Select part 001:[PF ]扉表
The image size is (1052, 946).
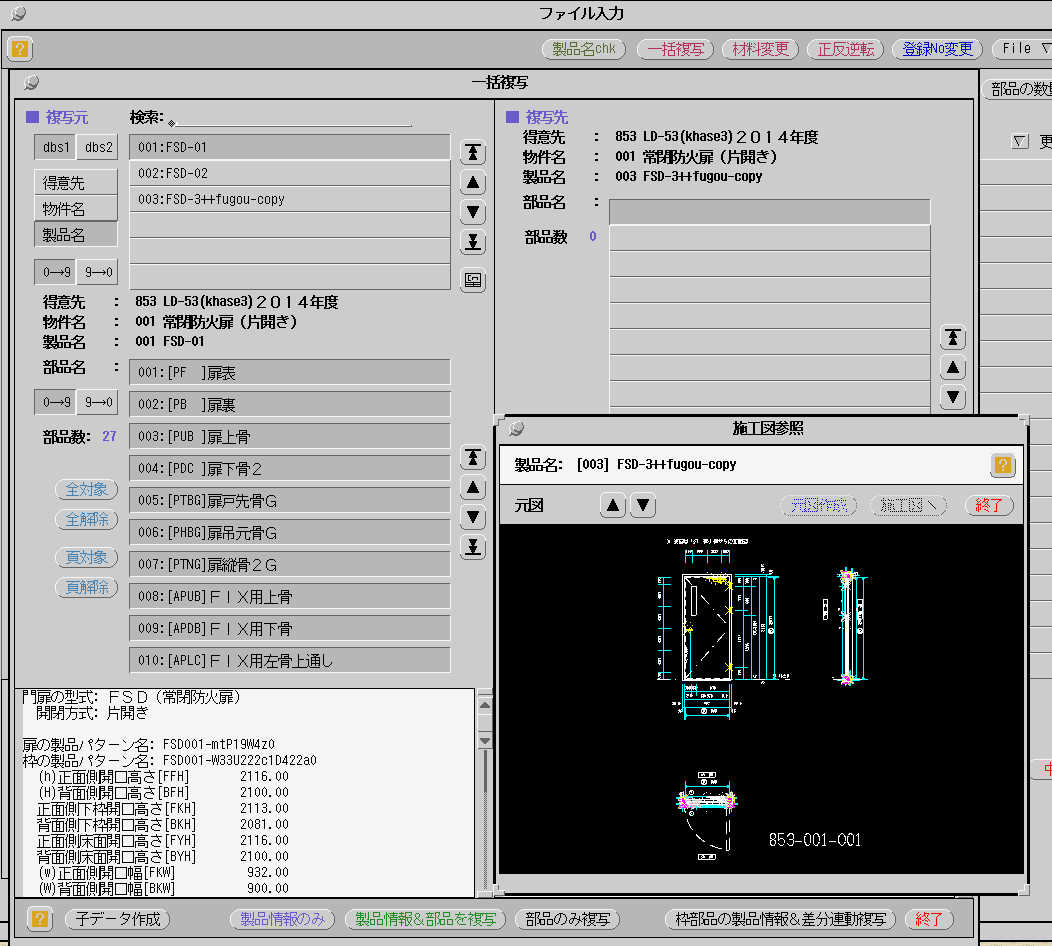coord(289,372)
